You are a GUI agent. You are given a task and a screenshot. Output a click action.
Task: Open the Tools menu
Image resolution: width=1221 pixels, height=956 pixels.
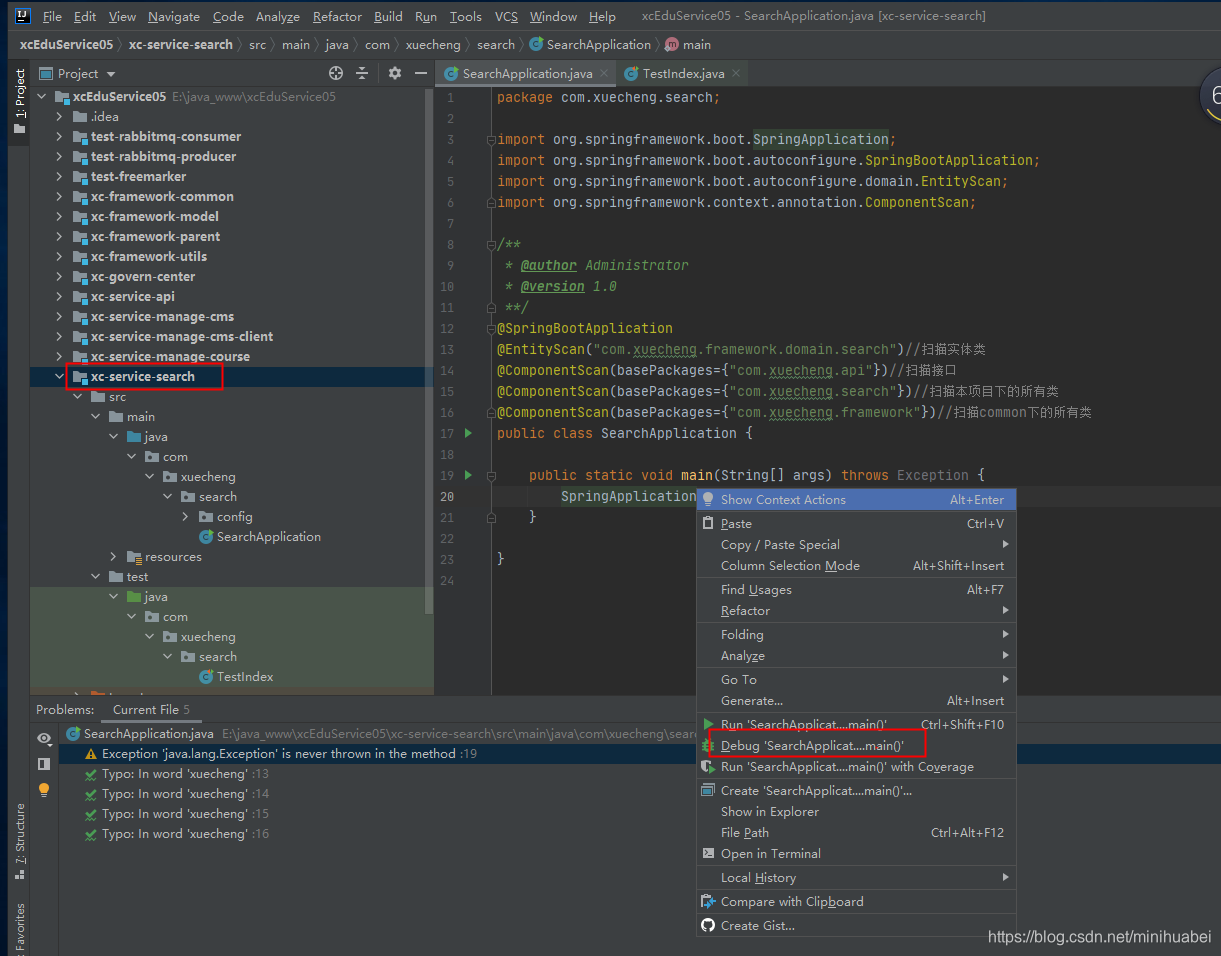pyautogui.click(x=466, y=16)
